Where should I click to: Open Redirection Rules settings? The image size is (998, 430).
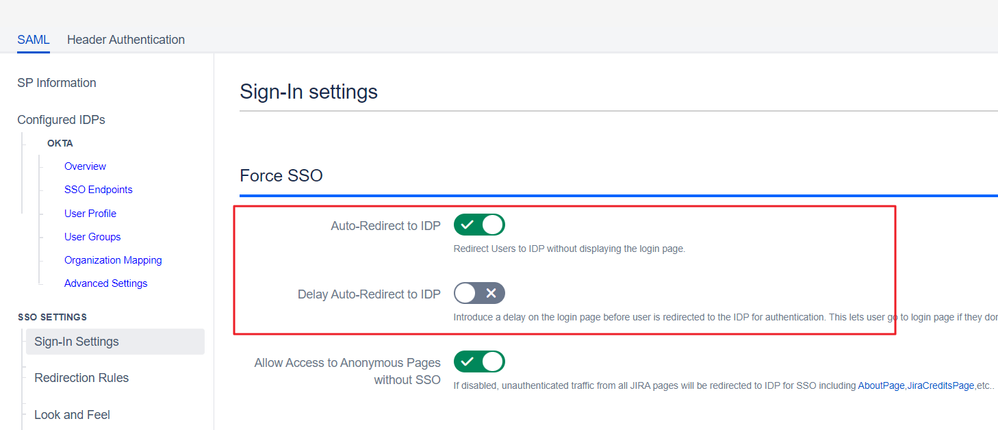(x=81, y=378)
